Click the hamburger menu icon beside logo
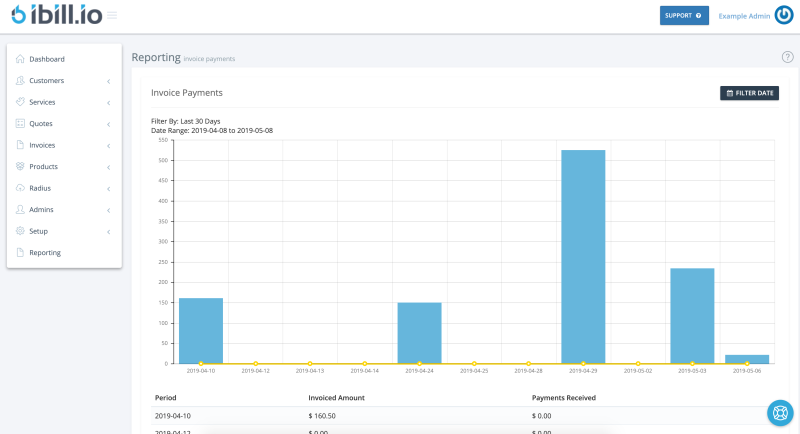 pos(112,15)
